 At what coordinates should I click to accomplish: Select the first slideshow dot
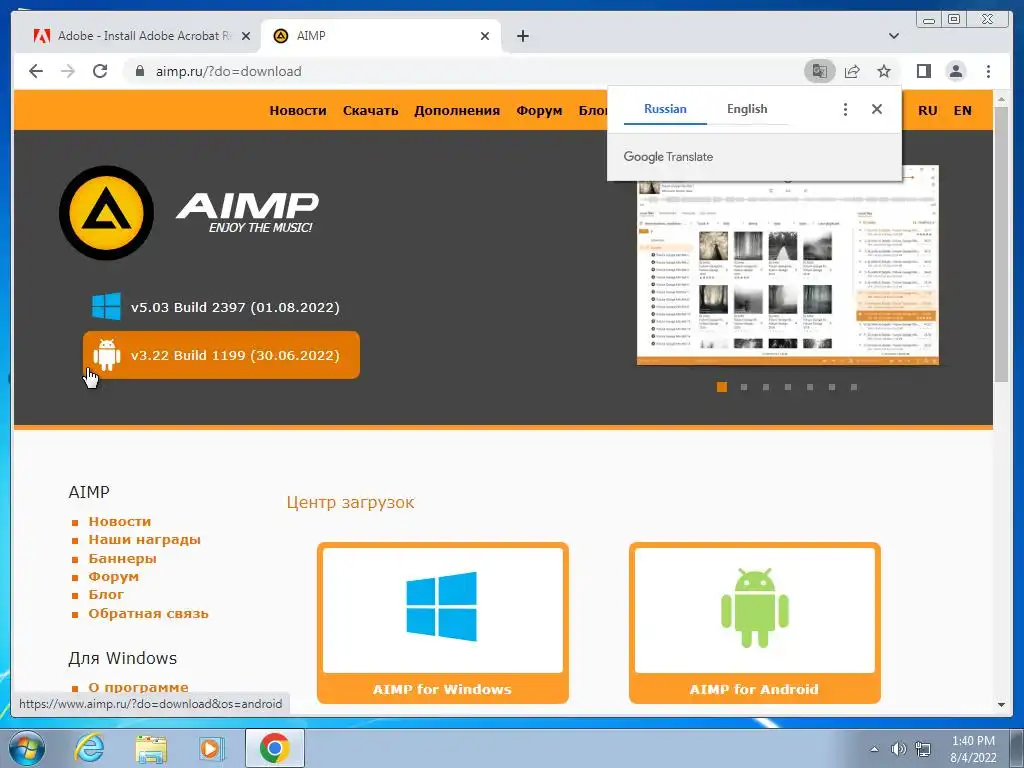(x=722, y=387)
